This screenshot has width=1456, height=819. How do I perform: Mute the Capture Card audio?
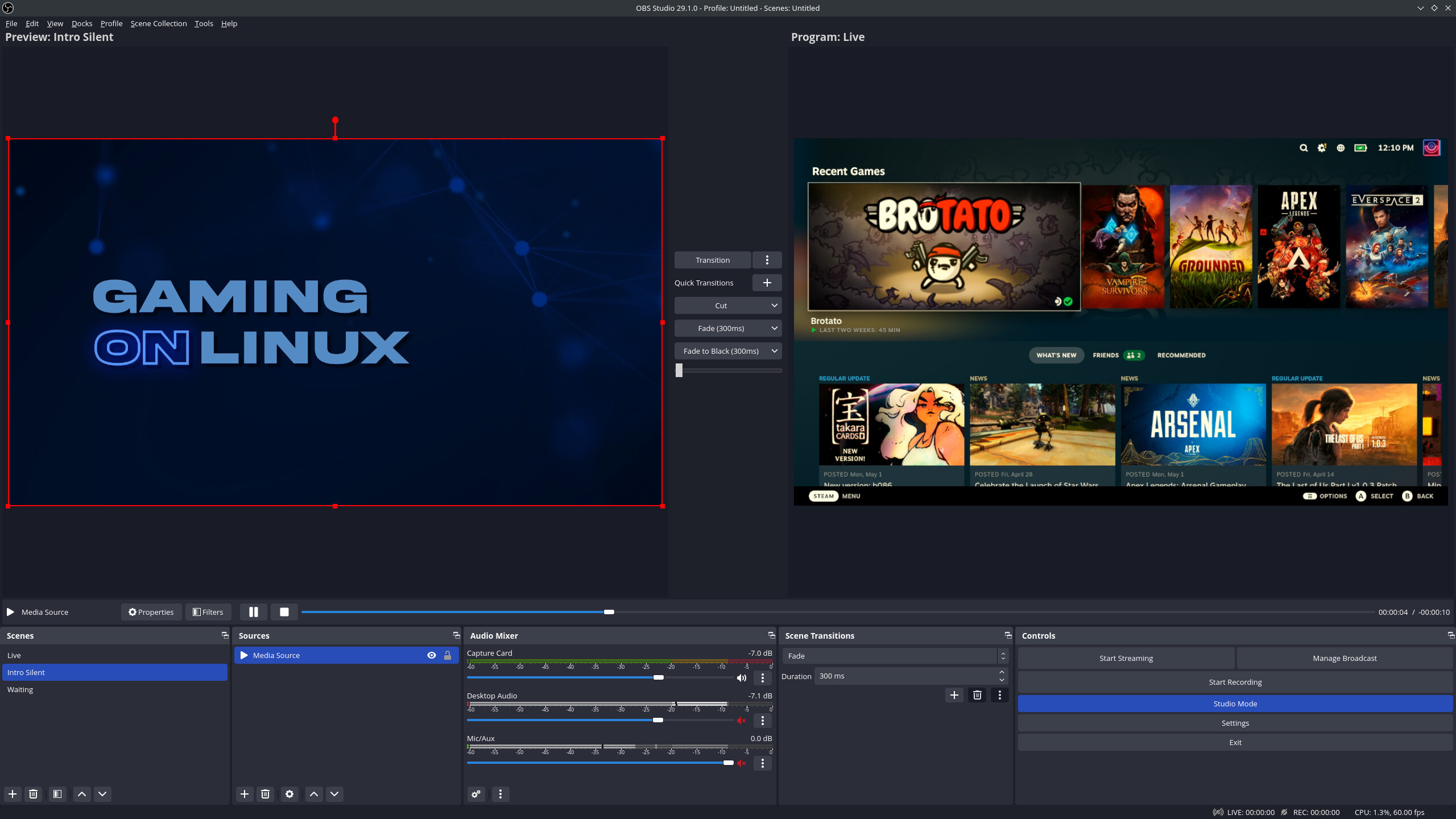pos(741,678)
